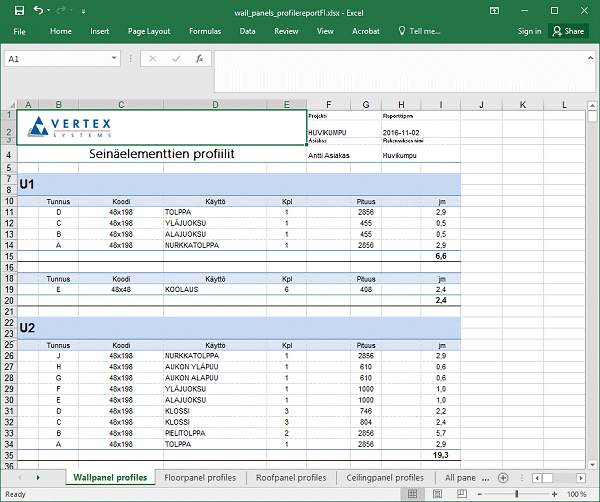The height and width of the screenshot is (502, 600).
Task: Click zoom in plus button
Action: click(x=556, y=494)
